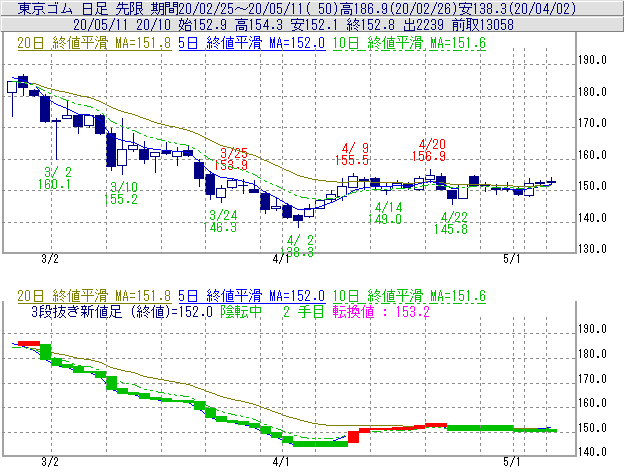Select the 4/9 155.5 high price label

pyautogui.click(x=352, y=154)
